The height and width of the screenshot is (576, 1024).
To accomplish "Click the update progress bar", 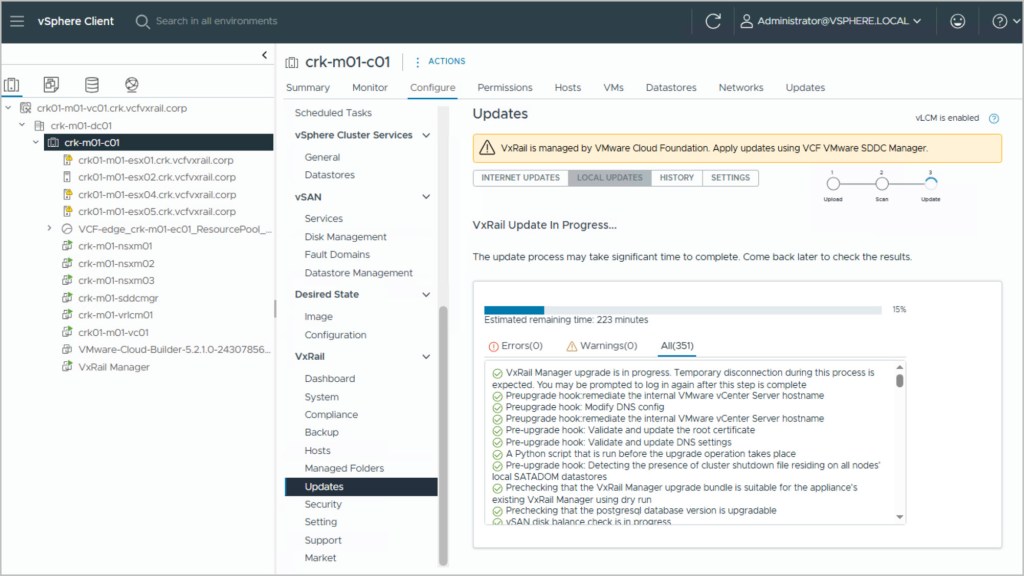I will 682,310.
